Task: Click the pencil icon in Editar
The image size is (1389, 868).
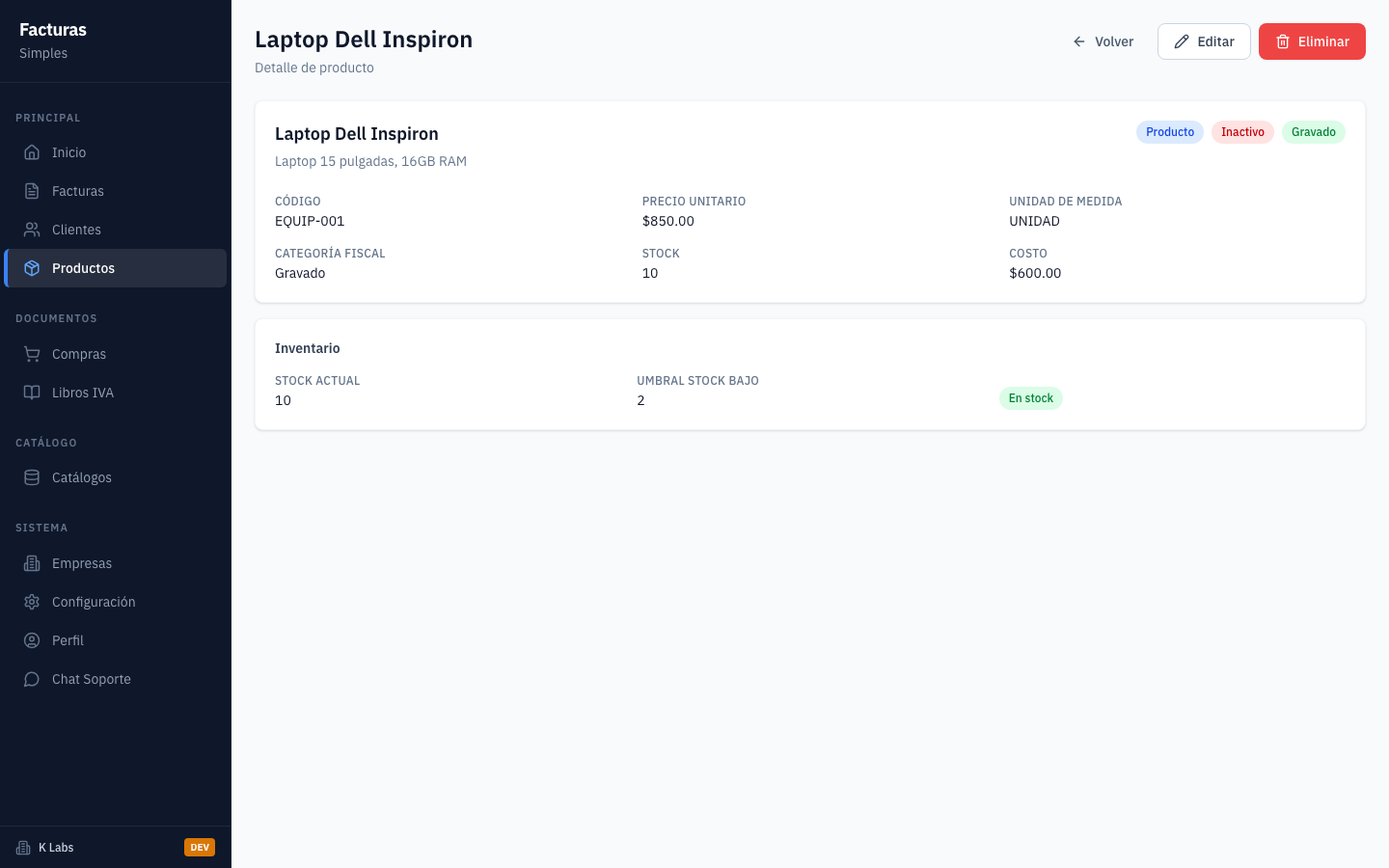Action: pyautogui.click(x=1182, y=41)
